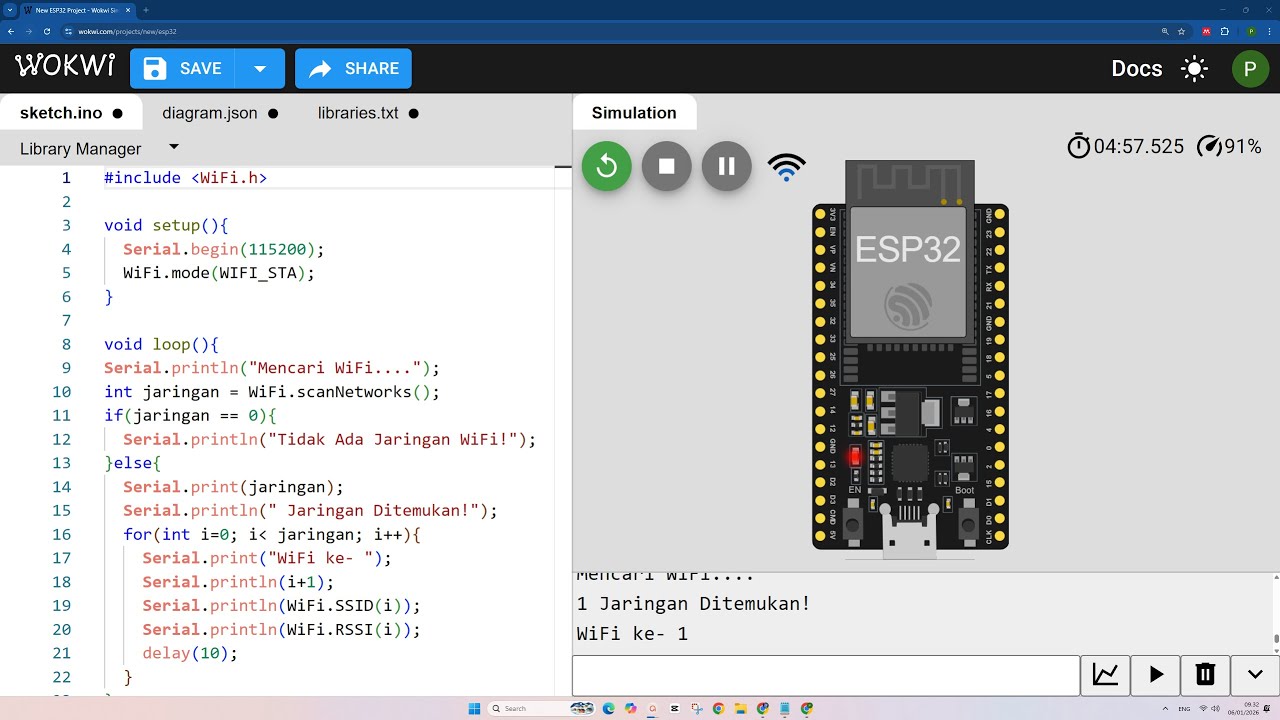1280x720 pixels.
Task: Expand the editor tabs dropdown arrow
Action: 174,147
